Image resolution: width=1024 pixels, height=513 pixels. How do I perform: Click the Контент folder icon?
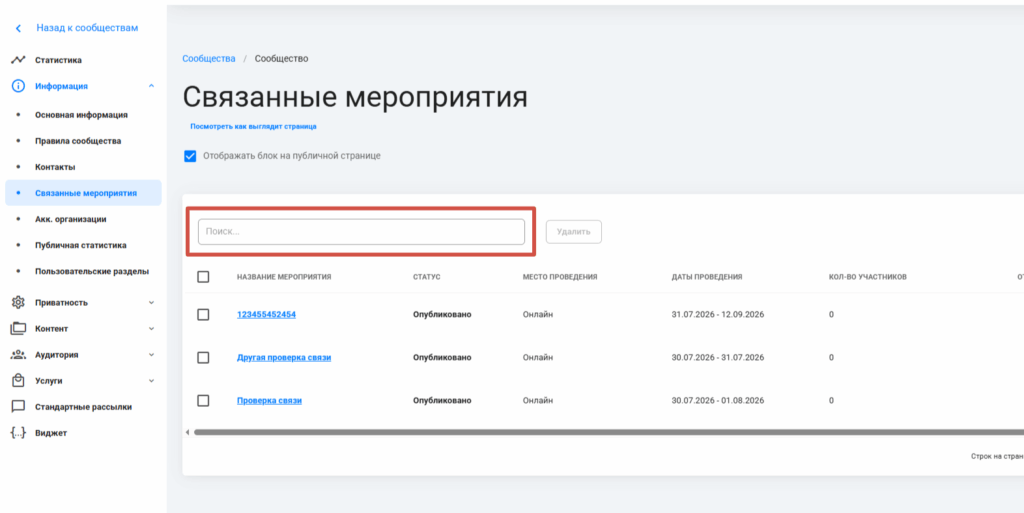tap(18, 328)
